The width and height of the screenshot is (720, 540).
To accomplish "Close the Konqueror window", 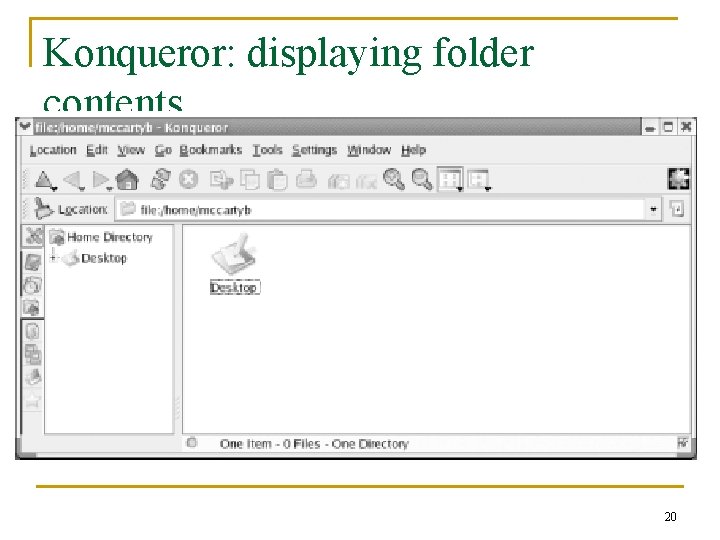I will (x=686, y=127).
